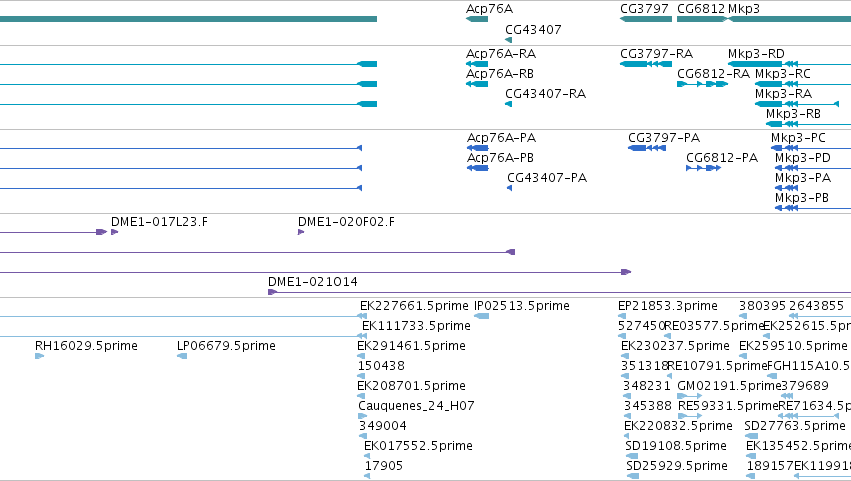The height and width of the screenshot is (481, 851).
Task: Select EST IP02513.5prime
Action: point(522,306)
